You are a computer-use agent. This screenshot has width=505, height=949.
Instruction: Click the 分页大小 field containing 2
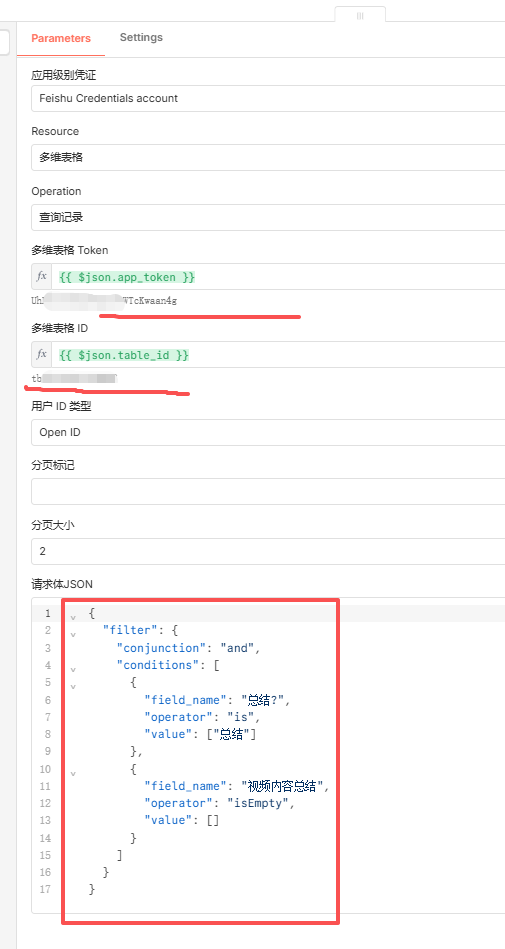[x=268, y=551]
